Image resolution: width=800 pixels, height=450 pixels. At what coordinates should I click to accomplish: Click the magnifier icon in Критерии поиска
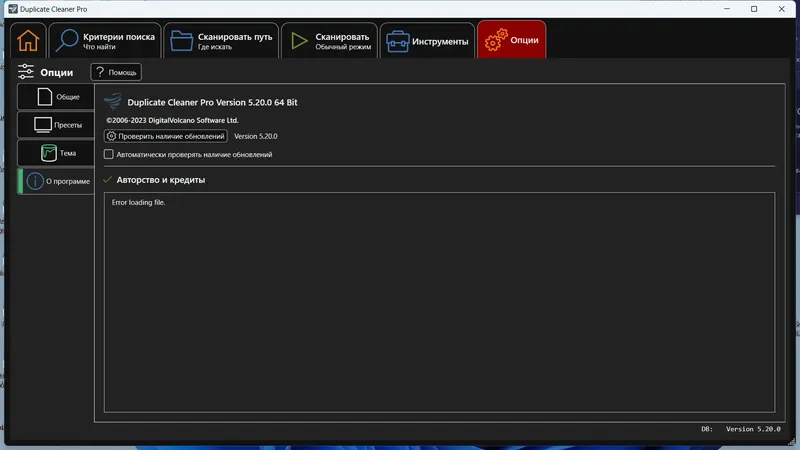[x=67, y=40]
